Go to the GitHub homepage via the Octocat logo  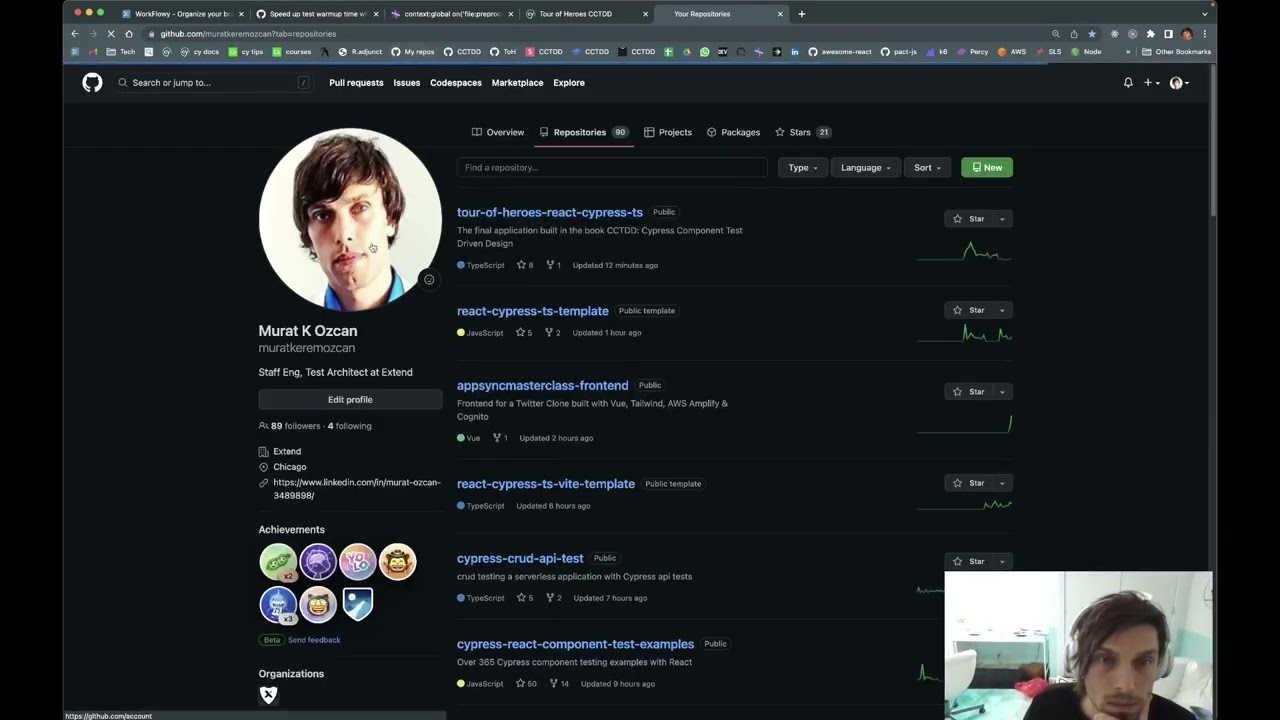92,83
